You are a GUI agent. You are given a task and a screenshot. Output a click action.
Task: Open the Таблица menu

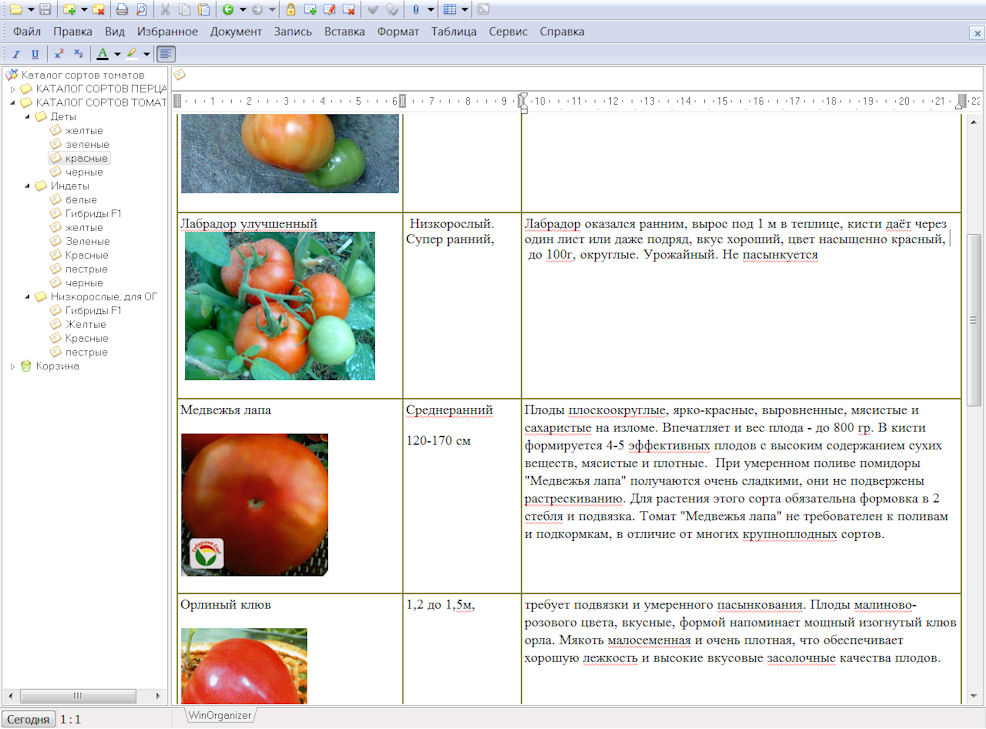coord(453,31)
